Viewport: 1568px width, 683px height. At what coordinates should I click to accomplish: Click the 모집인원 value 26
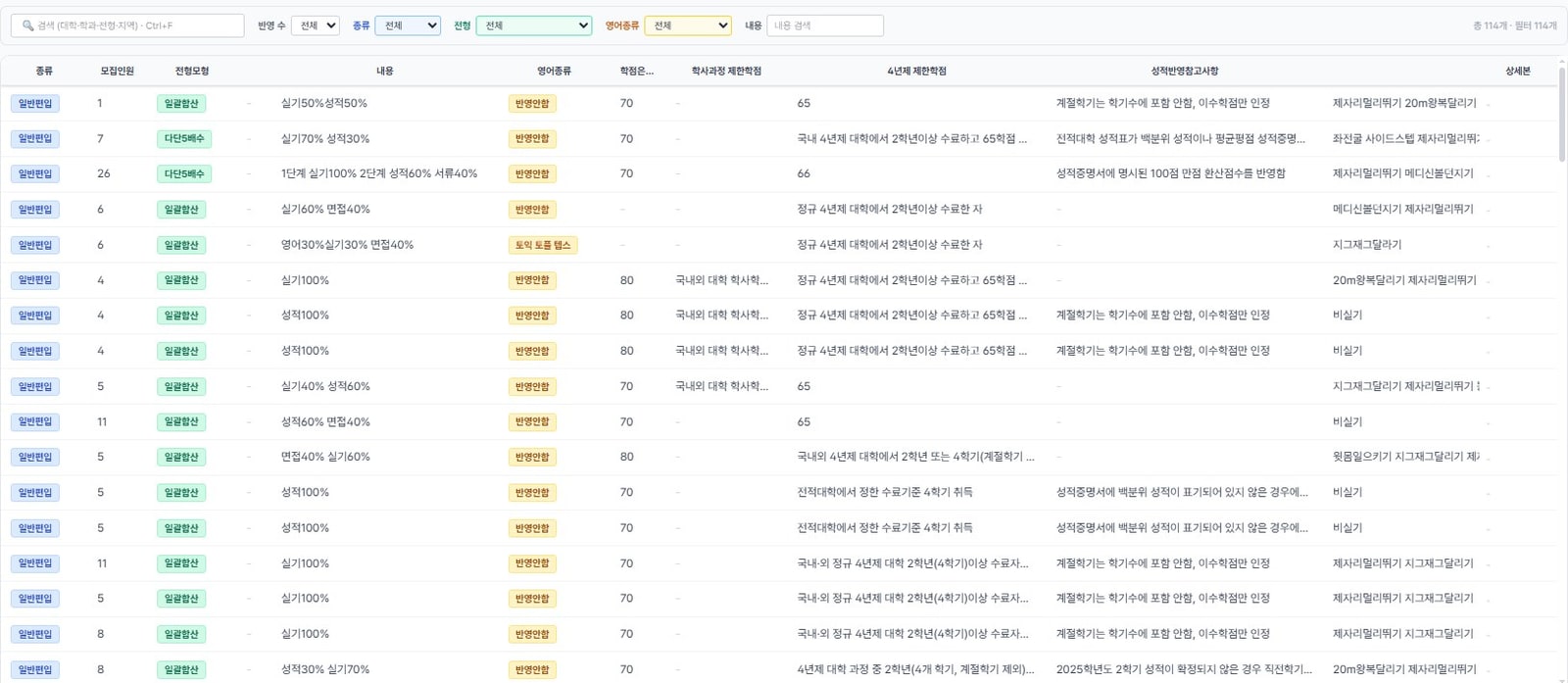(104, 173)
